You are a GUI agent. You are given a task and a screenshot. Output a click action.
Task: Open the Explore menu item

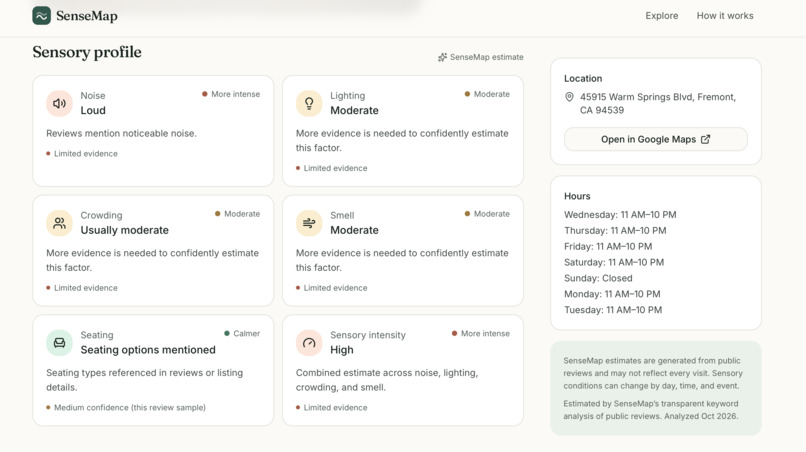662,15
